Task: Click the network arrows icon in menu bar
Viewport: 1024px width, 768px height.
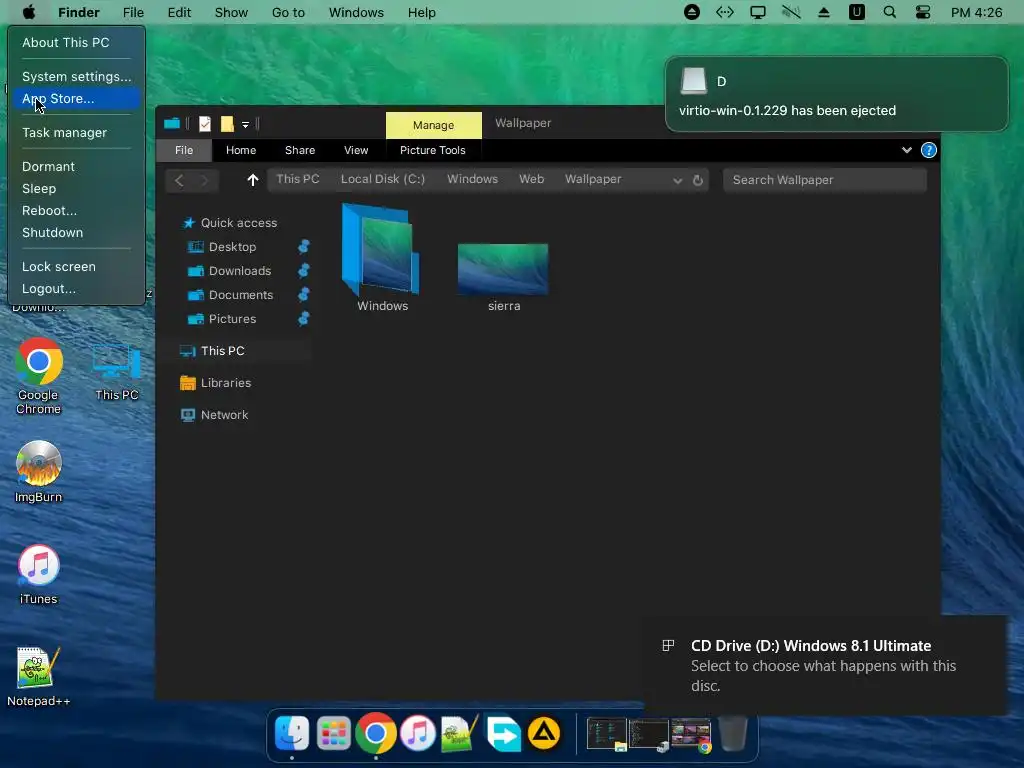Action: [x=725, y=12]
